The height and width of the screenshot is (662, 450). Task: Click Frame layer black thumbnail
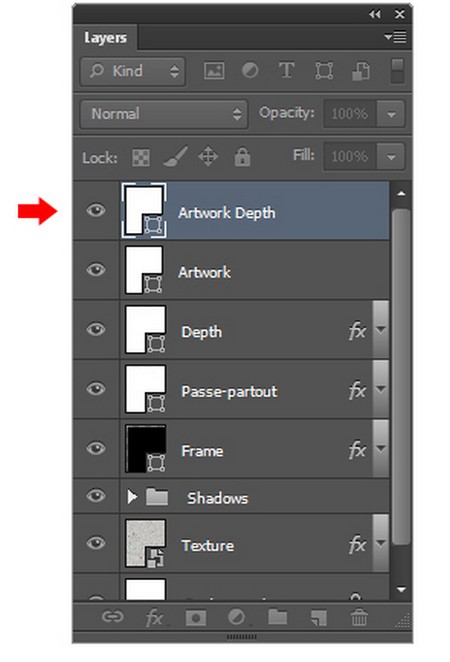tap(145, 449)
